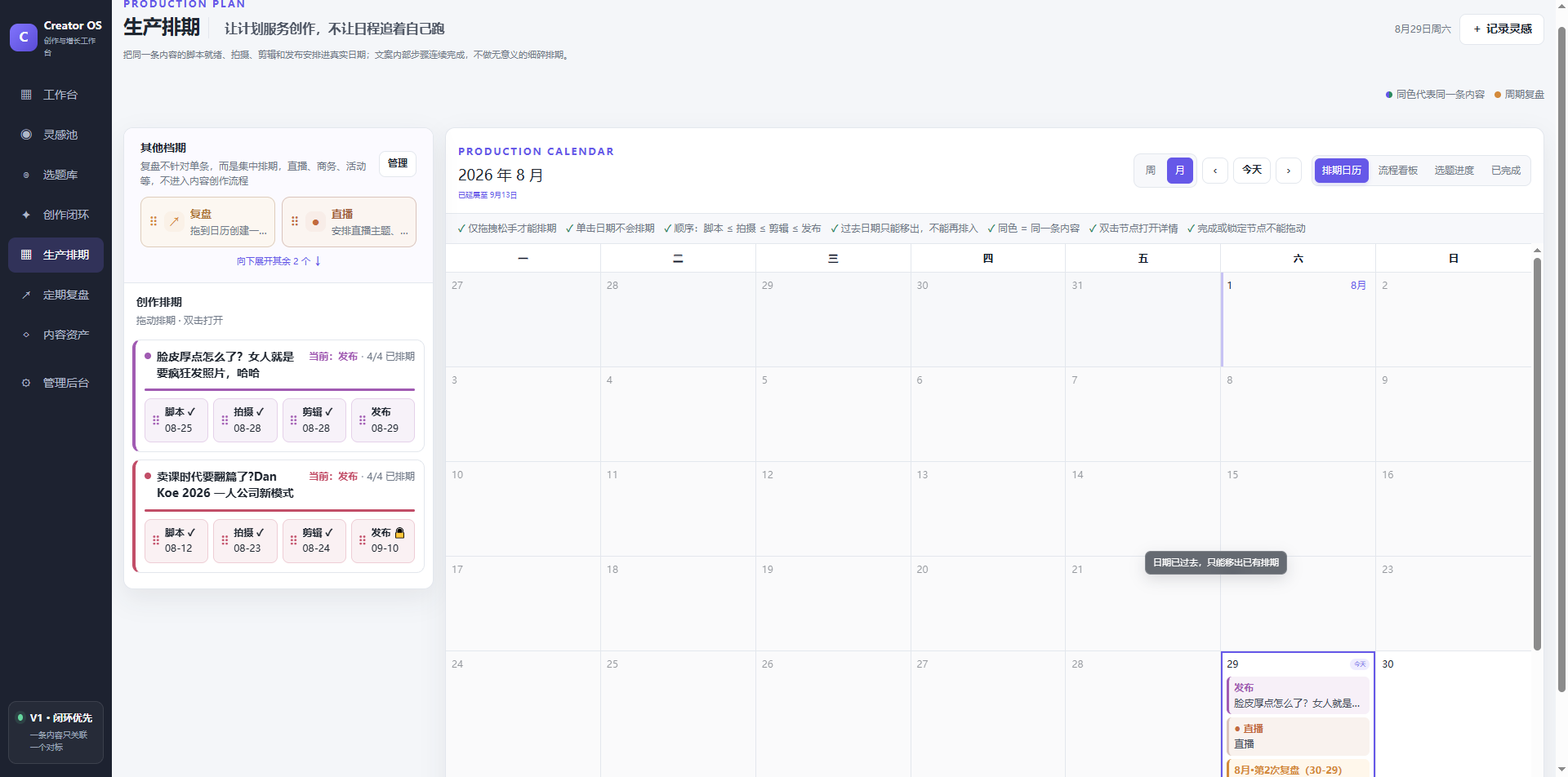Go to next month with right chevron
Image resolution: width=1568 pixels, height=777 pixels.
coord(1289,171)
